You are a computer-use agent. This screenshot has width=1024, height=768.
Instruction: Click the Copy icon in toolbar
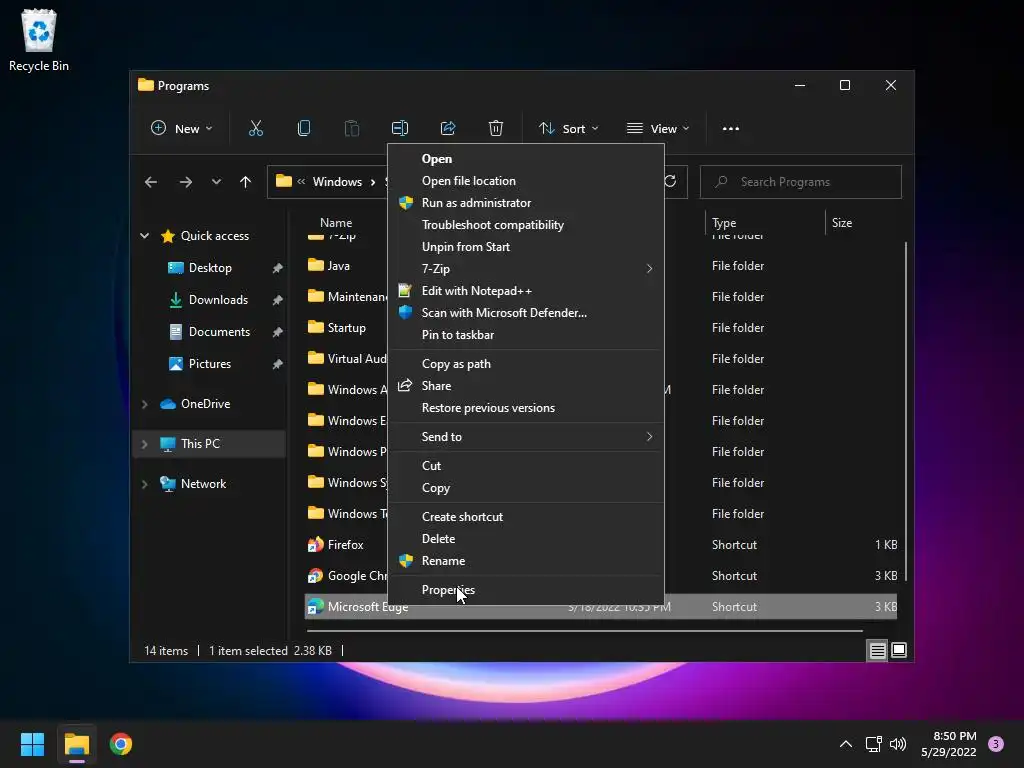coord(304,129)
